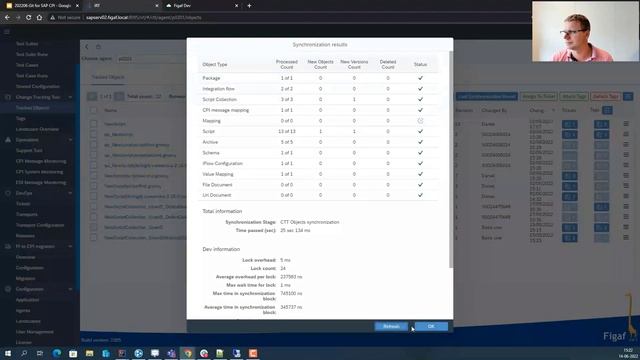This screenshot has height=360, width=640.
Task: Click the 'CTT Objects synchronization' stage value
Action: 309,222
